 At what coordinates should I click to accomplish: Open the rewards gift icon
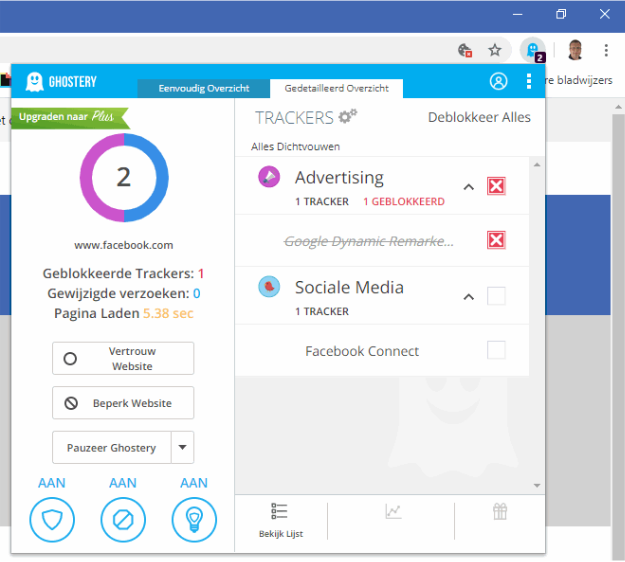tap(500, 511)
